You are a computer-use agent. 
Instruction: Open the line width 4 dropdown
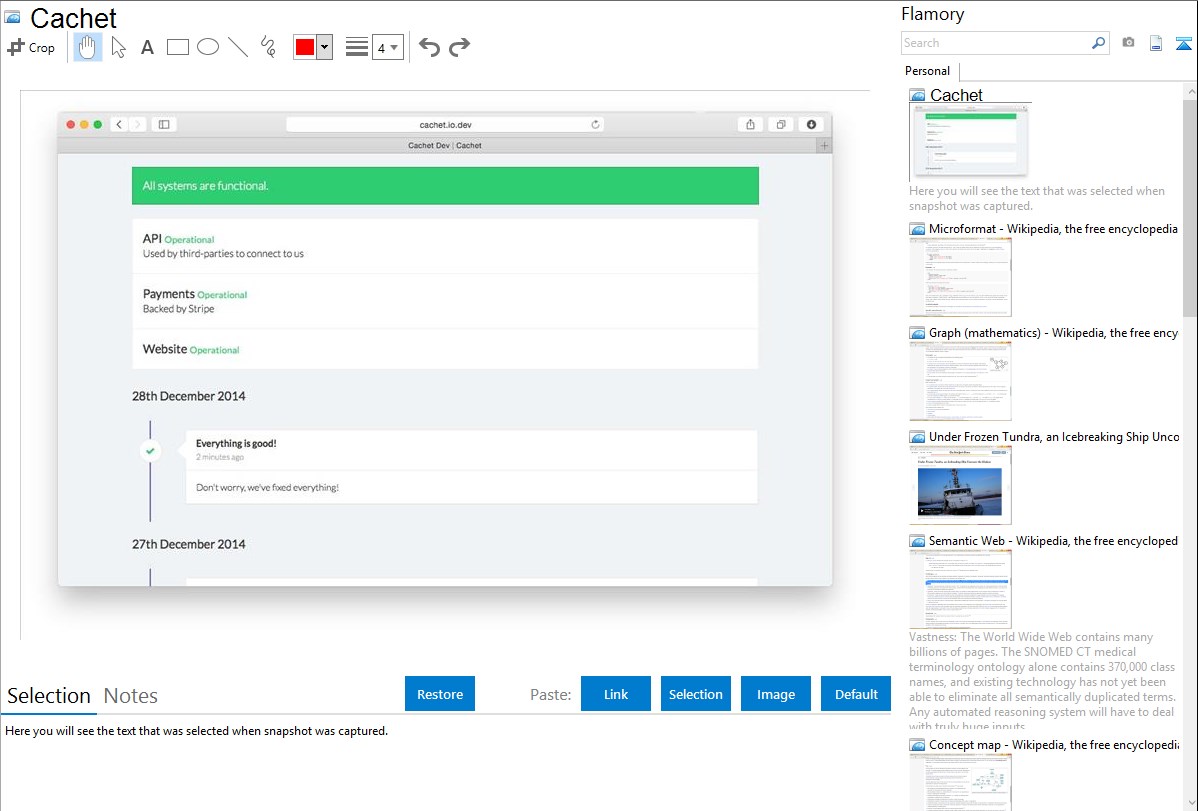387,47
